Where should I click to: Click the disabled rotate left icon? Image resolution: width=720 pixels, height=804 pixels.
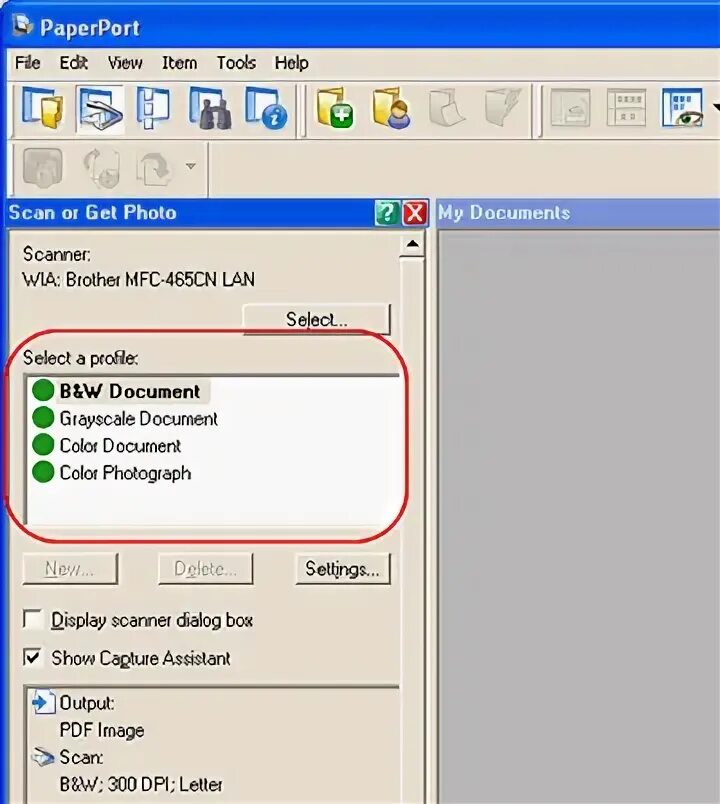click(x=102, y=168)
